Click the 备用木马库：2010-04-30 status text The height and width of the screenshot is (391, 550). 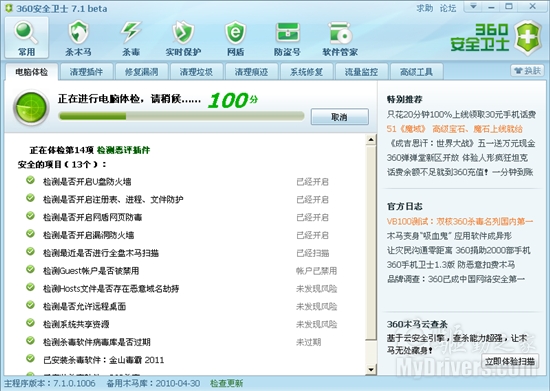[153, 383]
